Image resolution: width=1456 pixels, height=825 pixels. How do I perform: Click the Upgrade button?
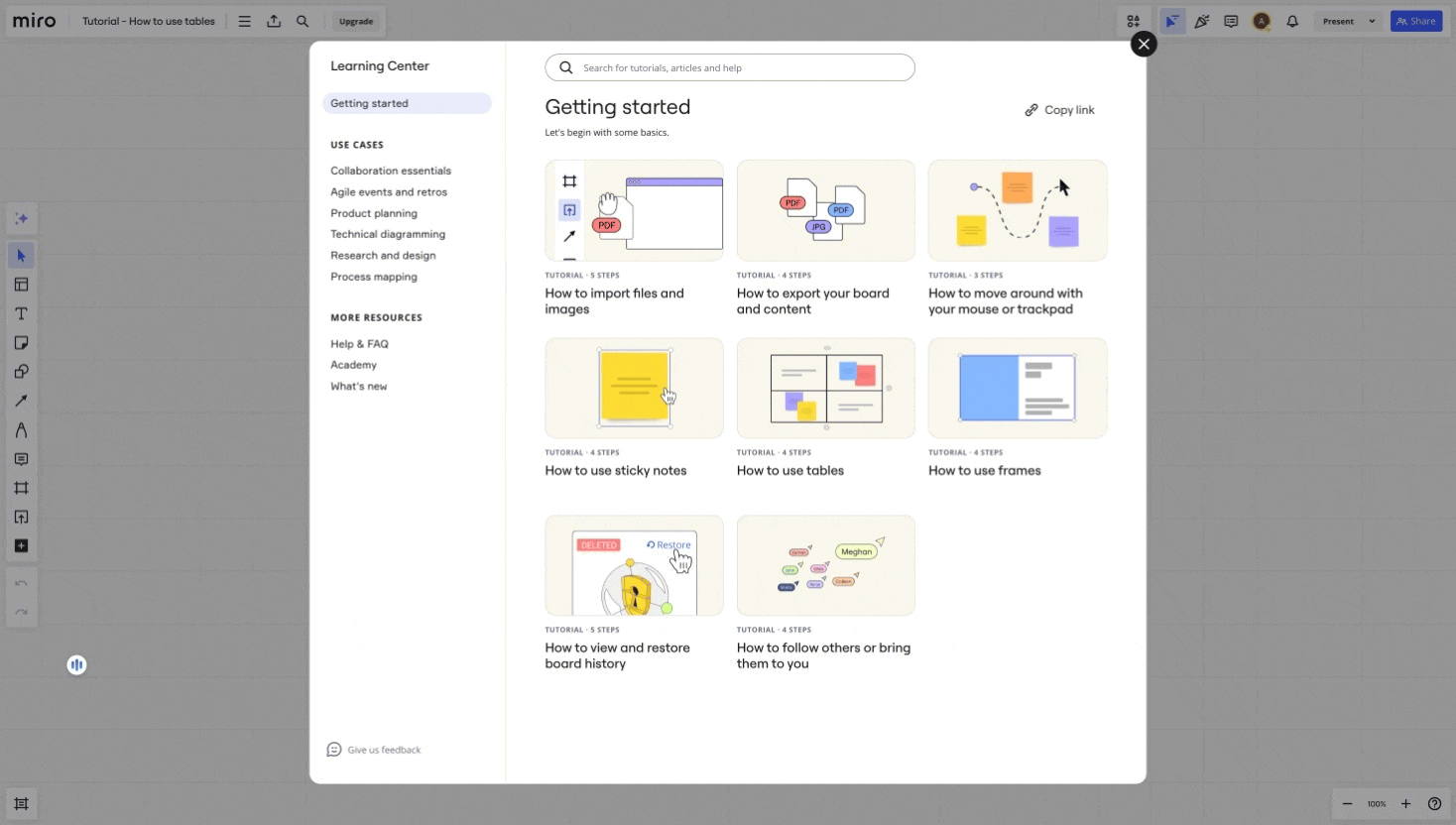point(356,21)
